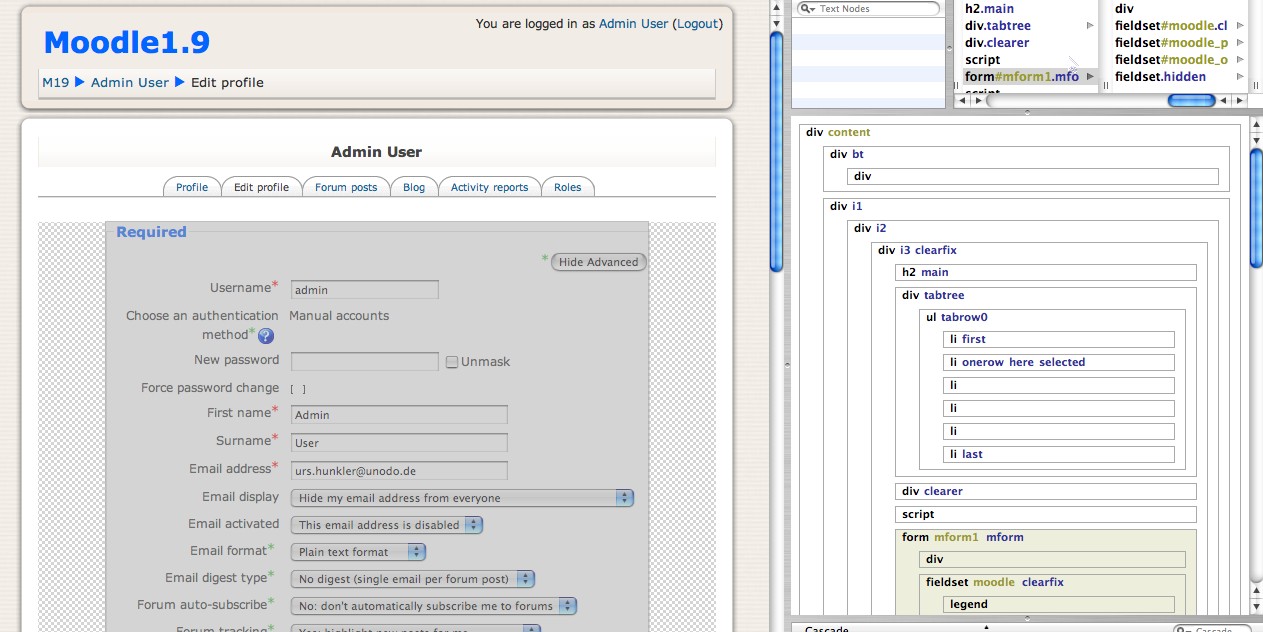The width and height of the screenshot is (1263, 632).
Task: Open Admin User in the breadcrumb
Action: pyautogui.click(x=130, y=82)
